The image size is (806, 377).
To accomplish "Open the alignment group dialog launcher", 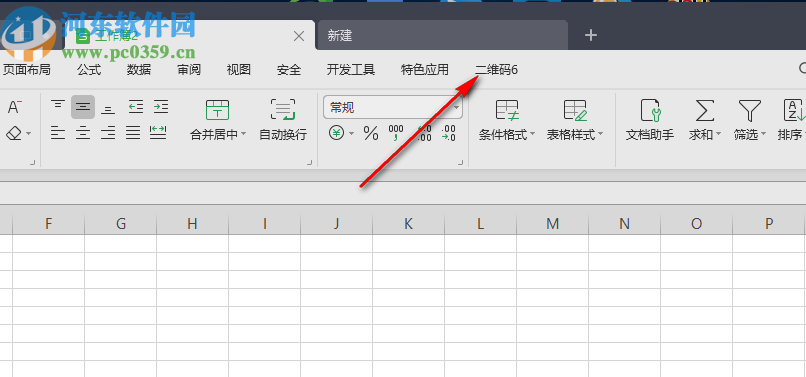I will pyautogui.click(x=309, y=163).
